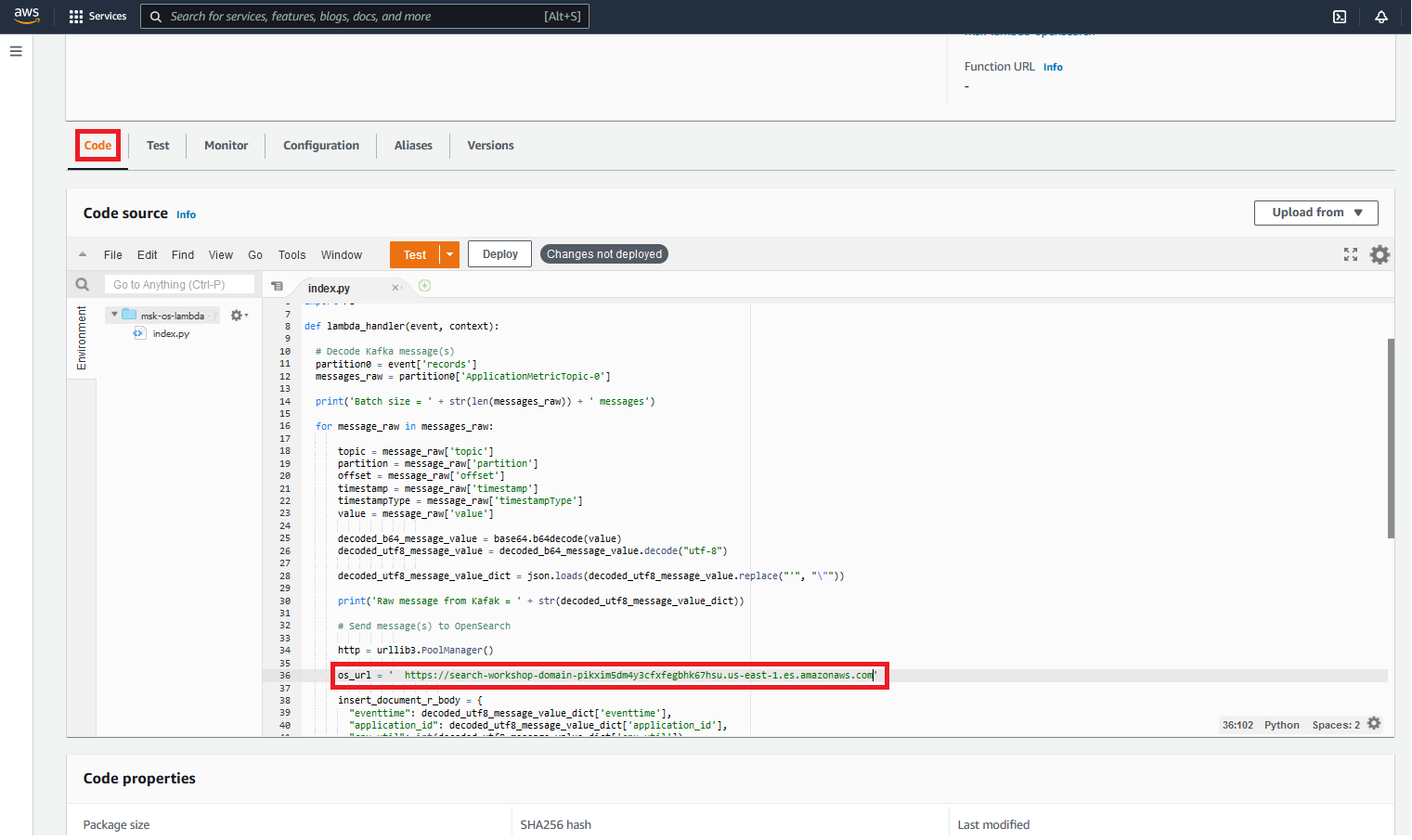Open editor preferences gear icon

1380,254
